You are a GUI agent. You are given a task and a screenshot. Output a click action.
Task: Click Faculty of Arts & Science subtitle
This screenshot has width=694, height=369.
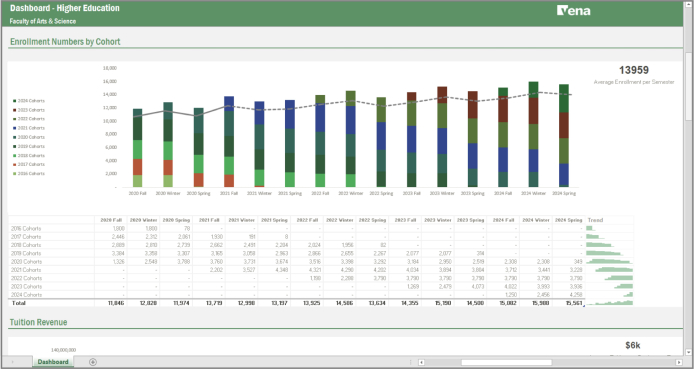[42, 21]
